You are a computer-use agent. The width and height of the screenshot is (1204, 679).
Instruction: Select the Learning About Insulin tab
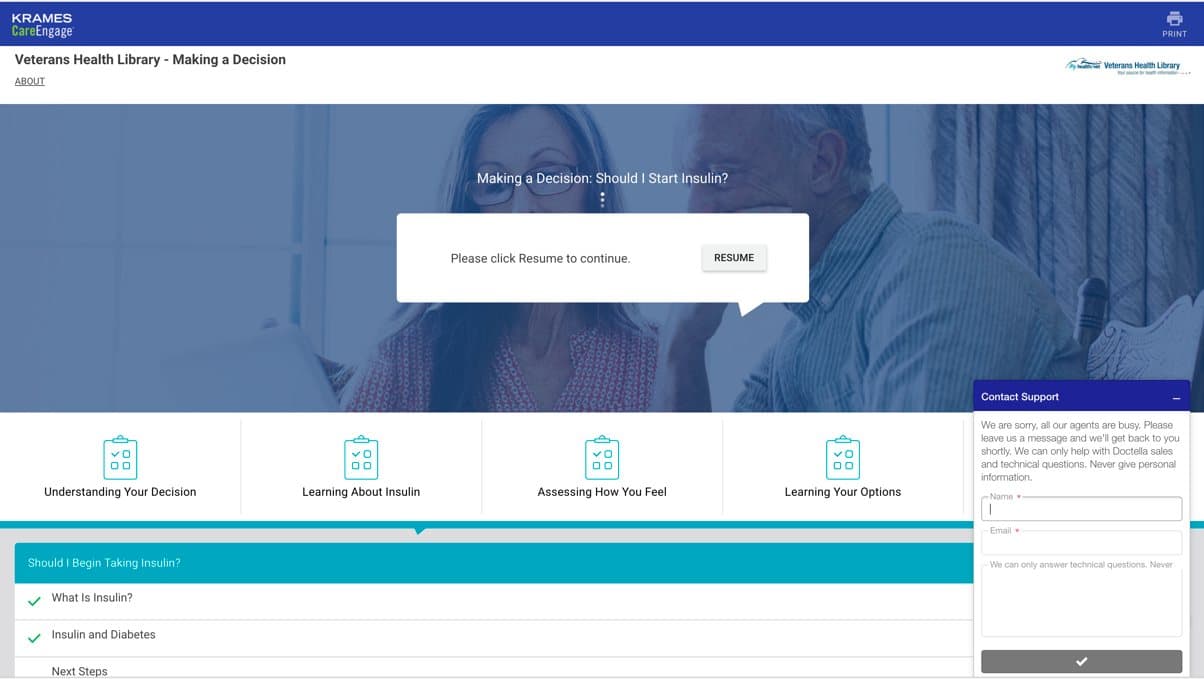(361, 466)
